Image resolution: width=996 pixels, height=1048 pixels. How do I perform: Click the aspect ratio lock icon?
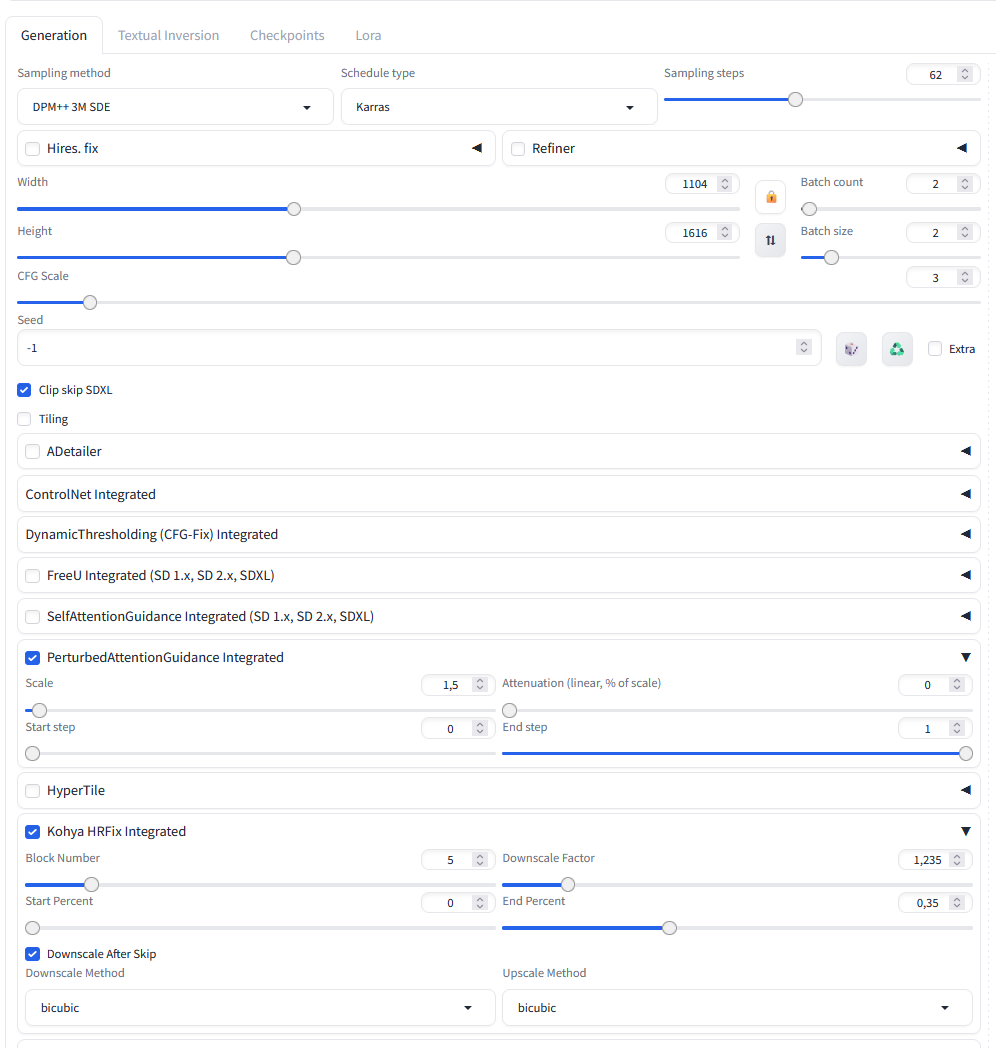pyautogui.click(x=771, y=196)
